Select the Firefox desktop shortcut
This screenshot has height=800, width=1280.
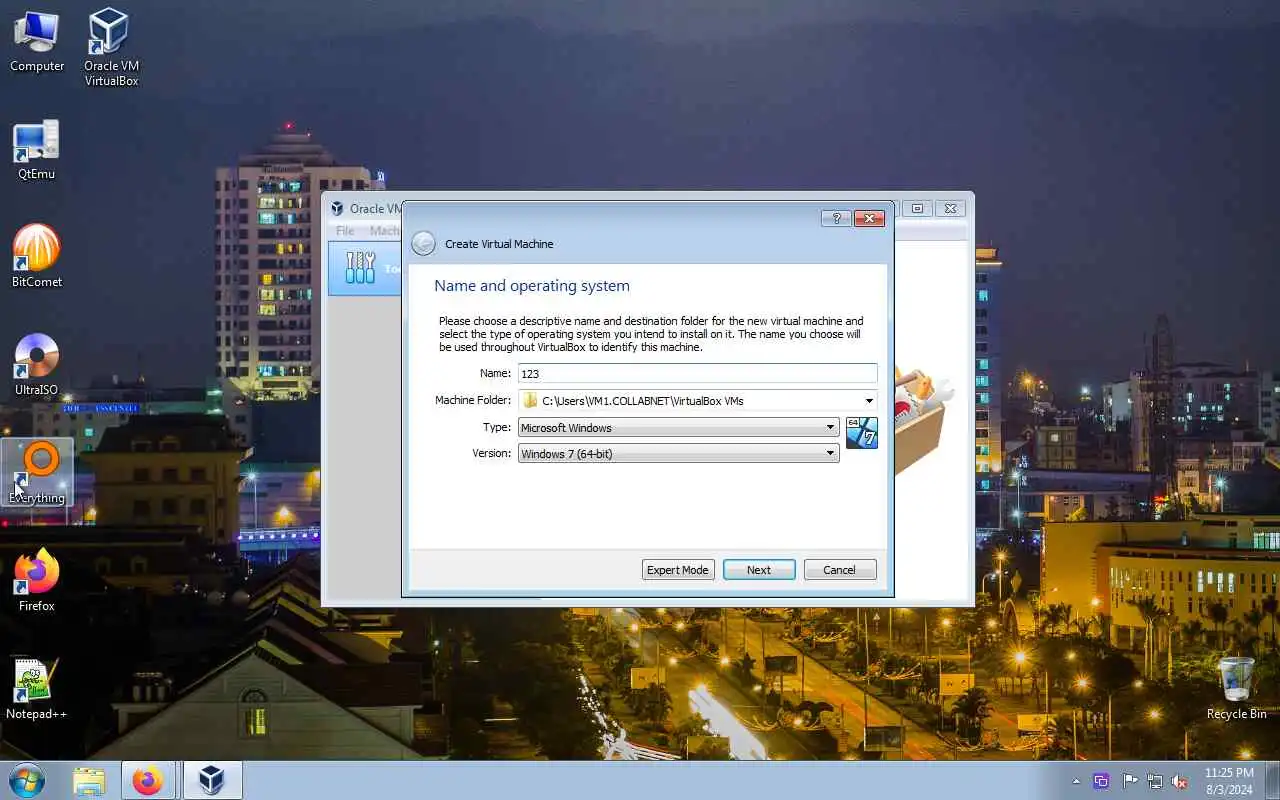pyautogui.click(x=37, y=580)
